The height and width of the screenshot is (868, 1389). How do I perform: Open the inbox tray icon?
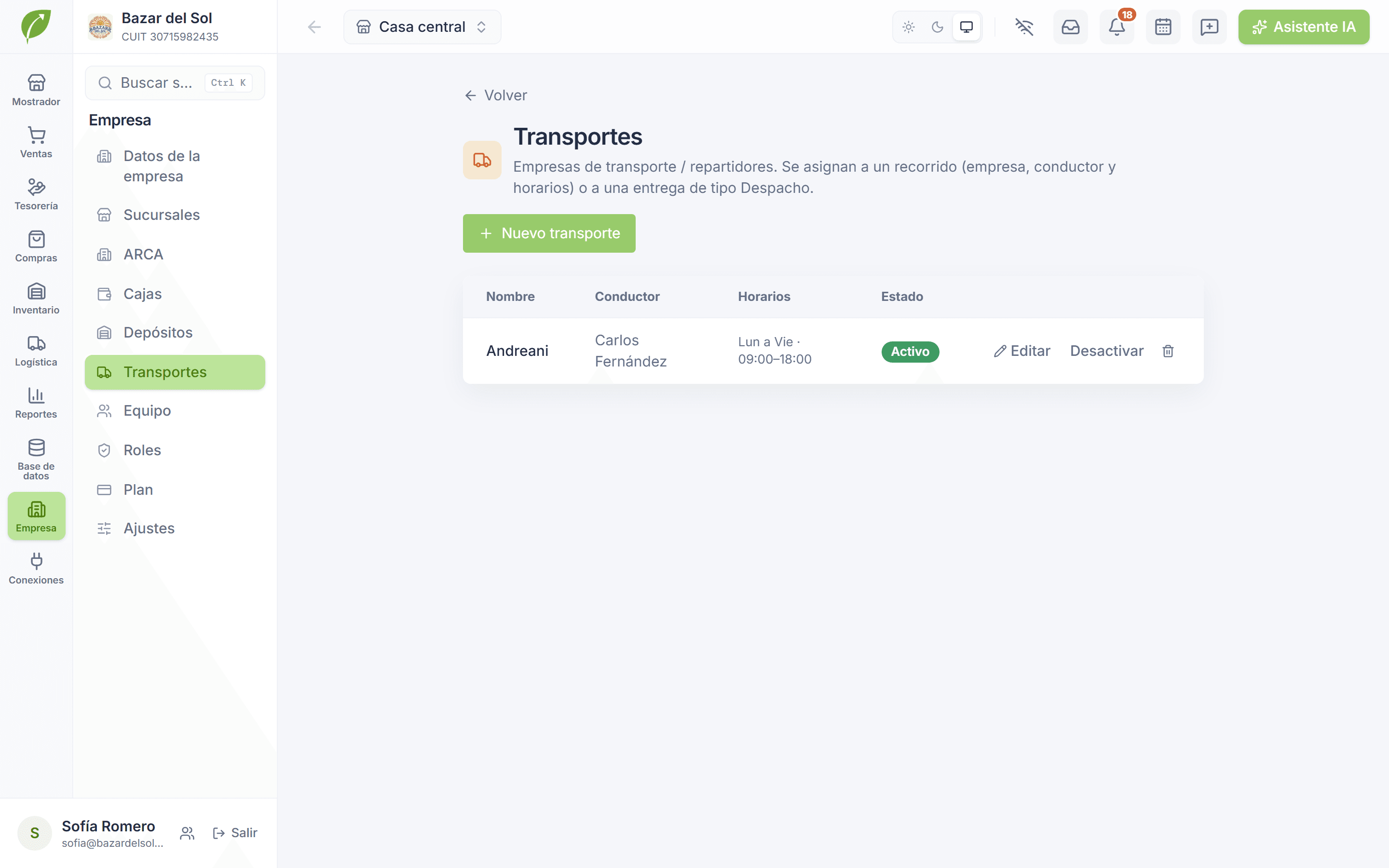pos(1071,27)
